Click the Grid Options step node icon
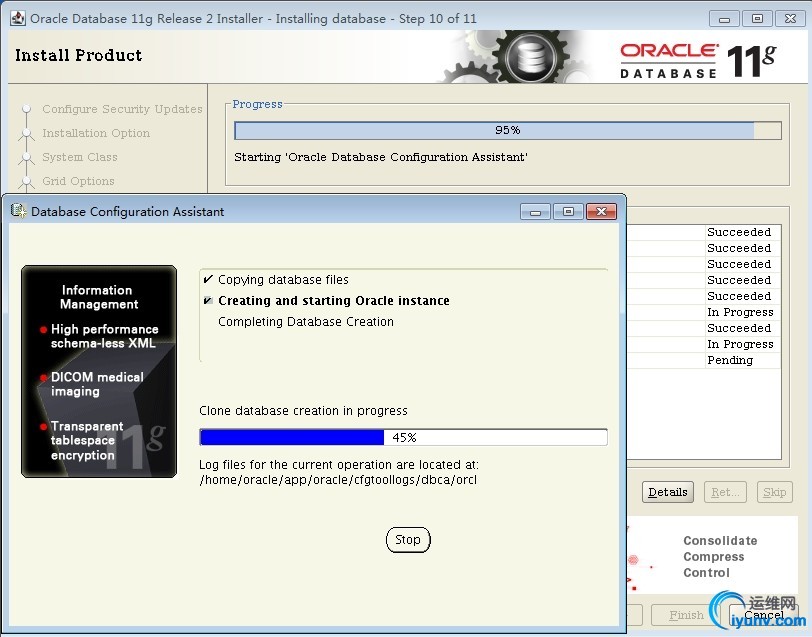 coord(26,181)
